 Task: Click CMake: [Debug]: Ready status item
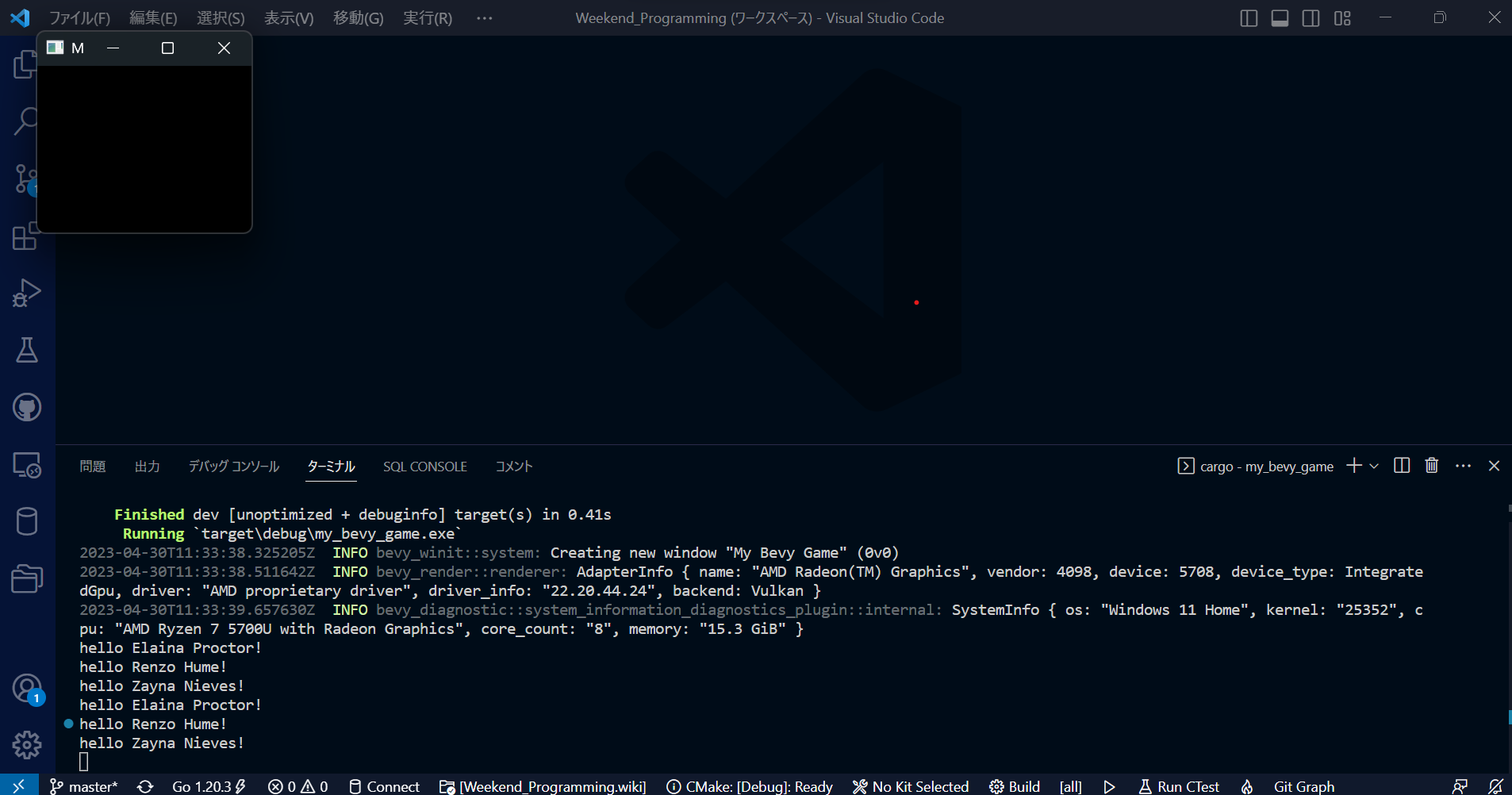[750, 786]
